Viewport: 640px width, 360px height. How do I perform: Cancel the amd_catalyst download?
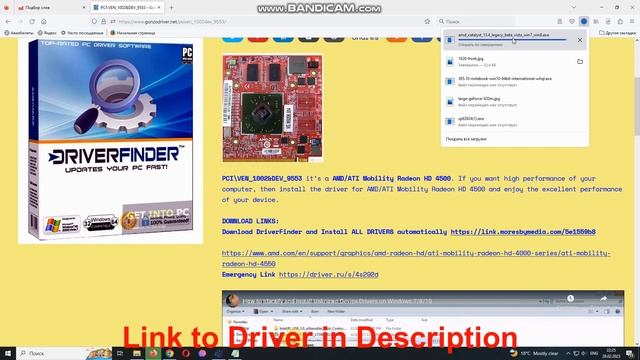580,40
